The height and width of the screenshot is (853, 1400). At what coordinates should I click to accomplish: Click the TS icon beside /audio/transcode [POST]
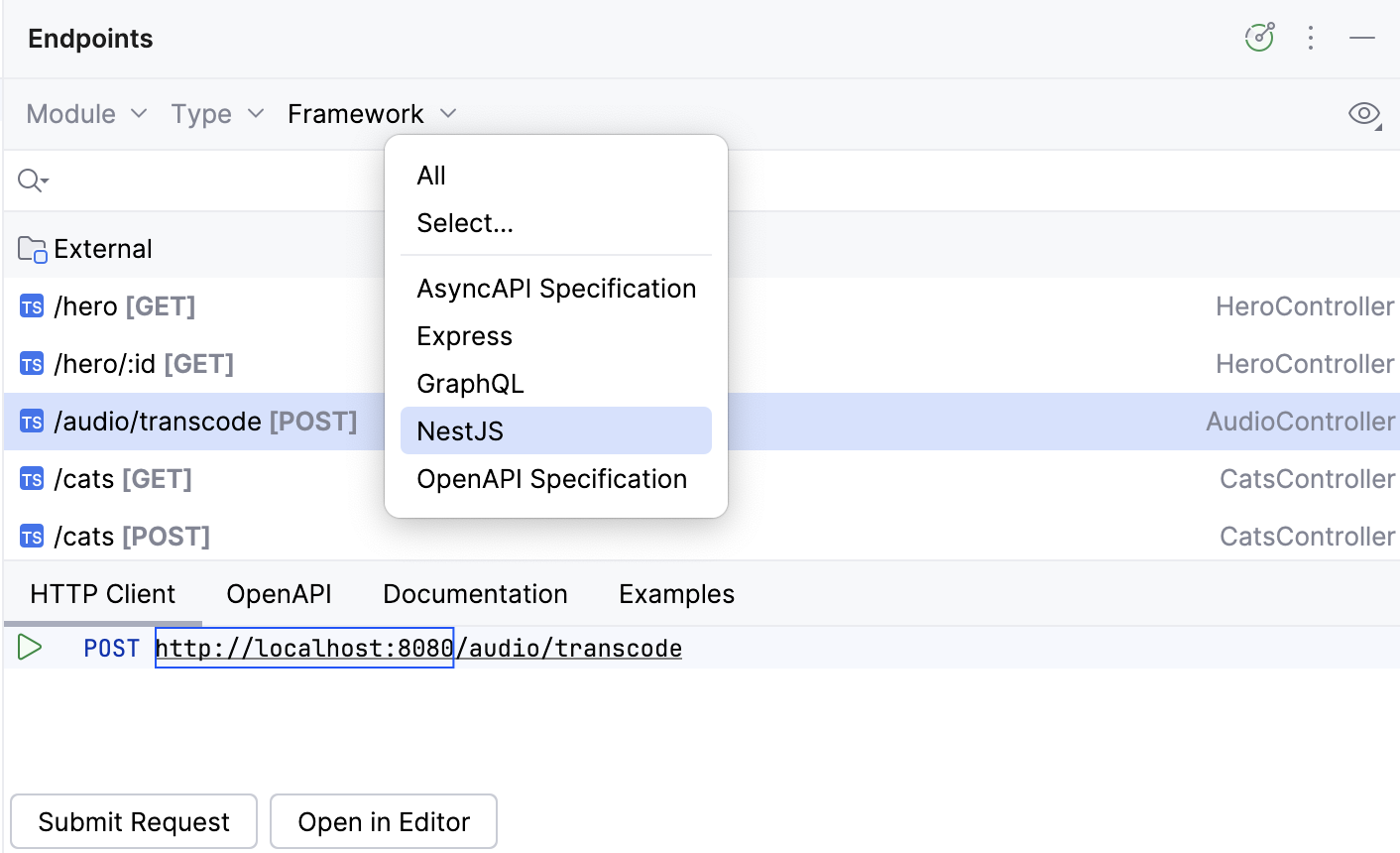pyautogui.click(x=31, y=421)
